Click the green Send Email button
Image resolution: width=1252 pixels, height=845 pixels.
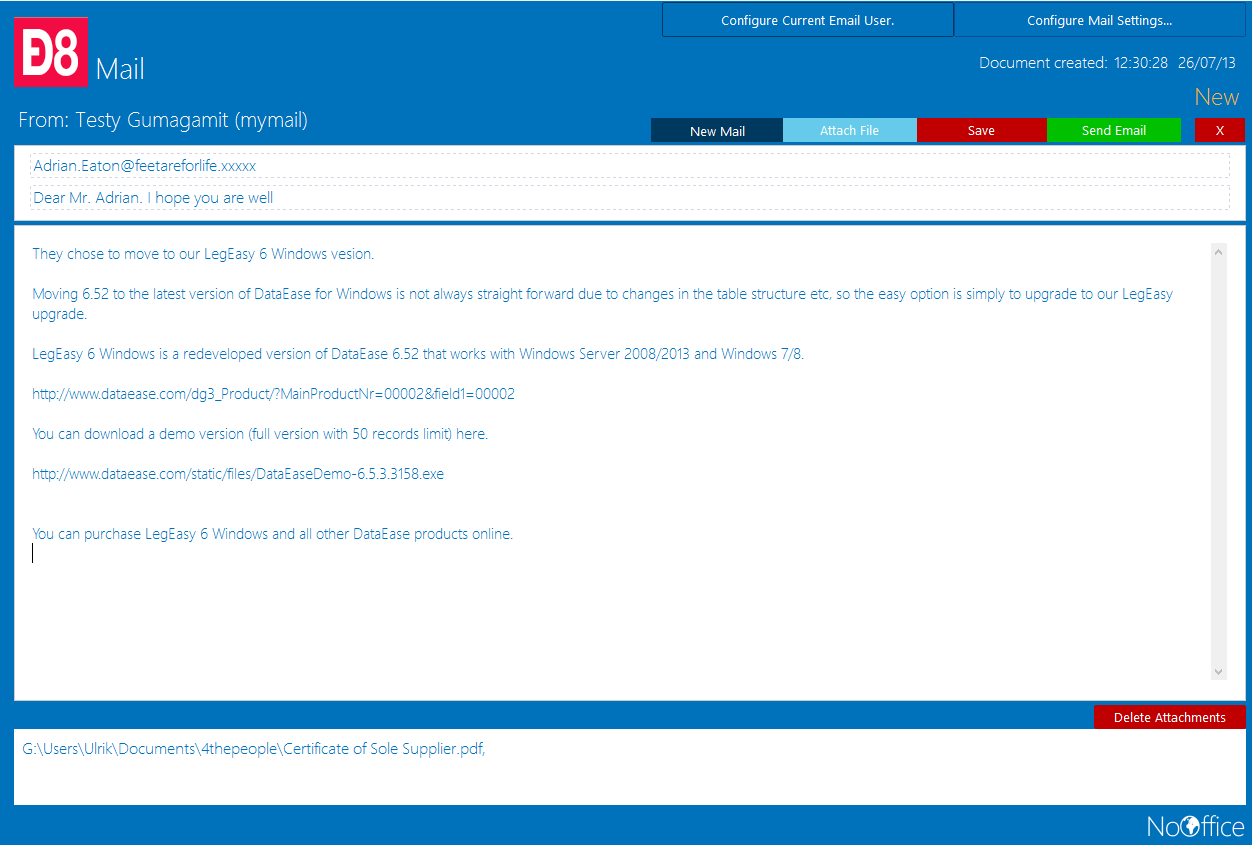[1114, 131]
